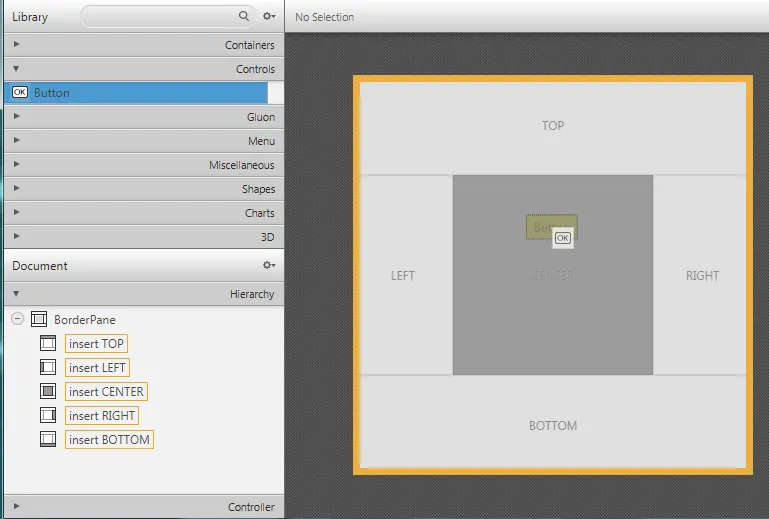Image resolution: width=769 pixels, height=519 pixels.
Task: Click the OK Button icon in Controls
Action: point(19,93)
